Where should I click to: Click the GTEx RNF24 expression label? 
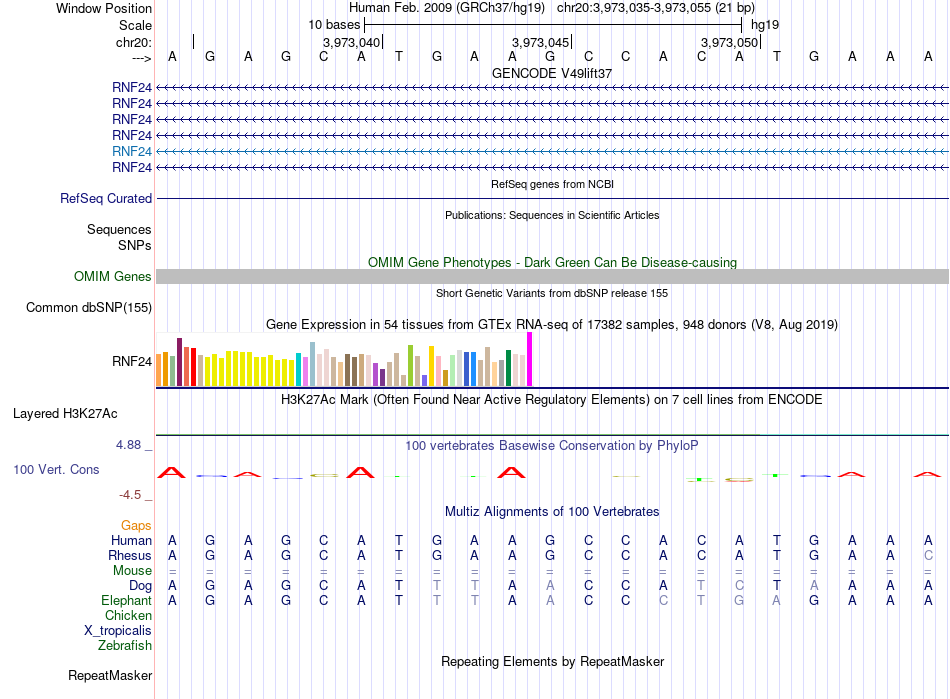tap(131, 362)
